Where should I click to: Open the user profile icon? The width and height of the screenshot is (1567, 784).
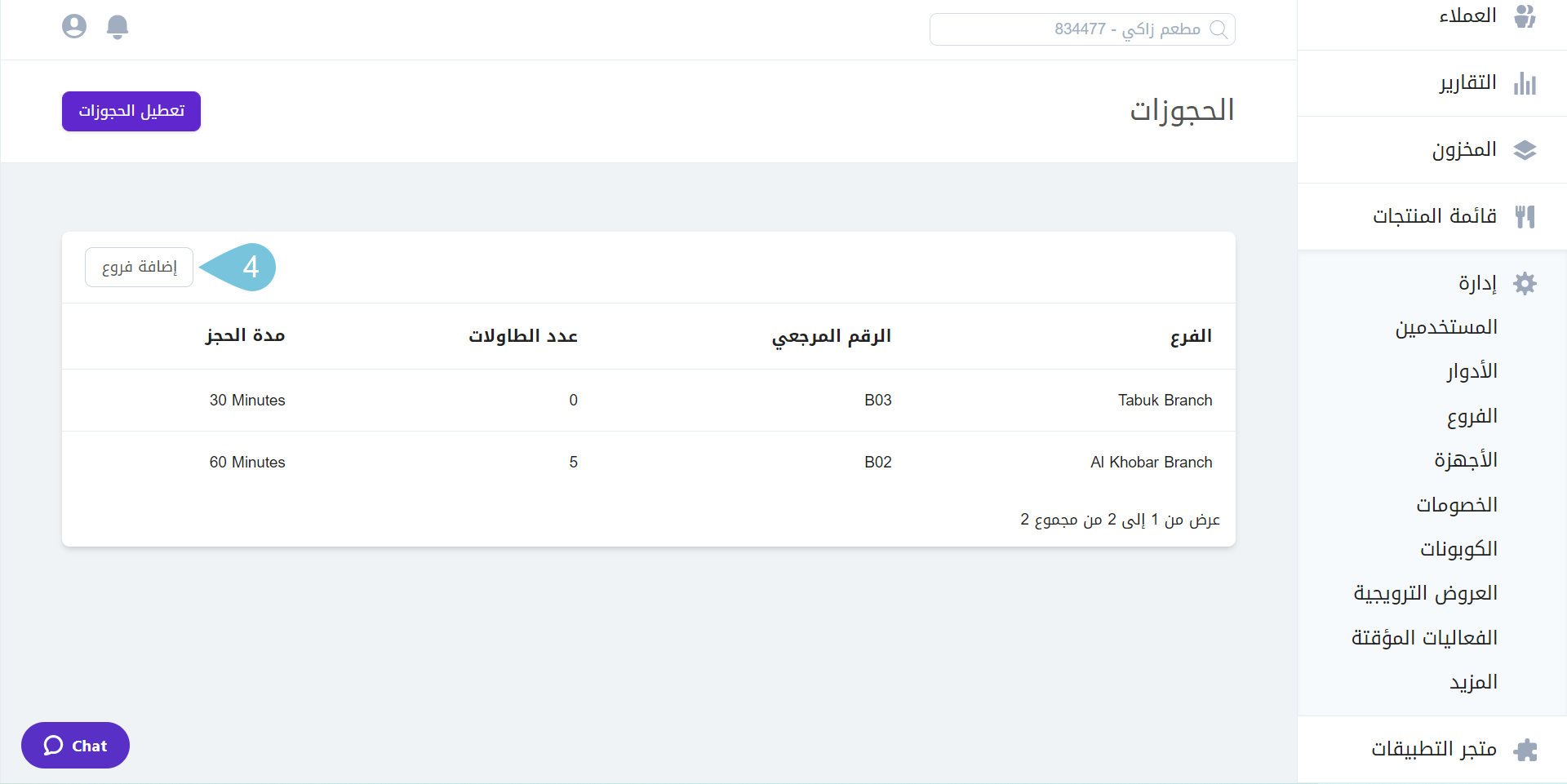pos(74,25)
